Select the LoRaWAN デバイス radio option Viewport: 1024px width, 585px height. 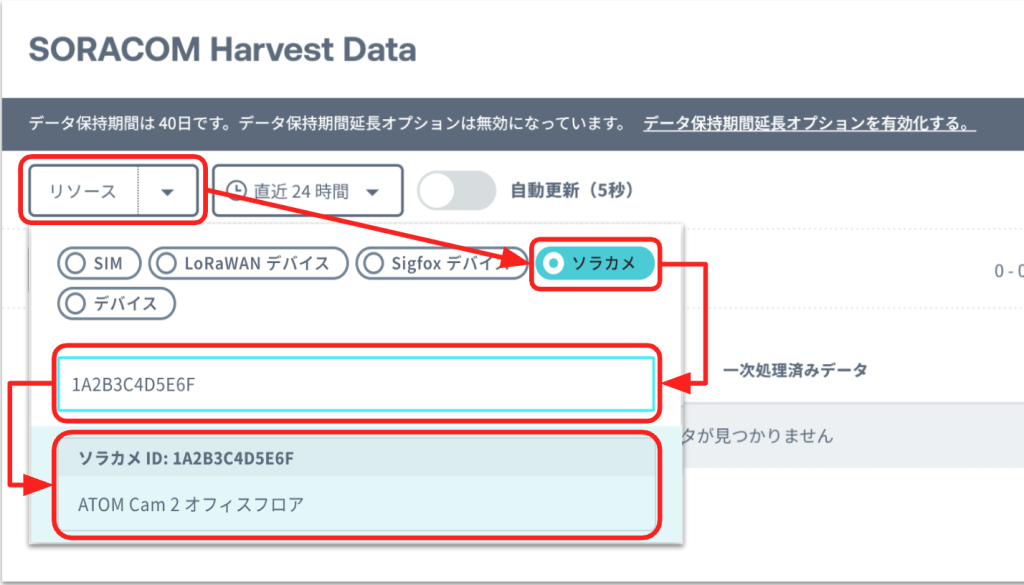[x=248, y=263]
